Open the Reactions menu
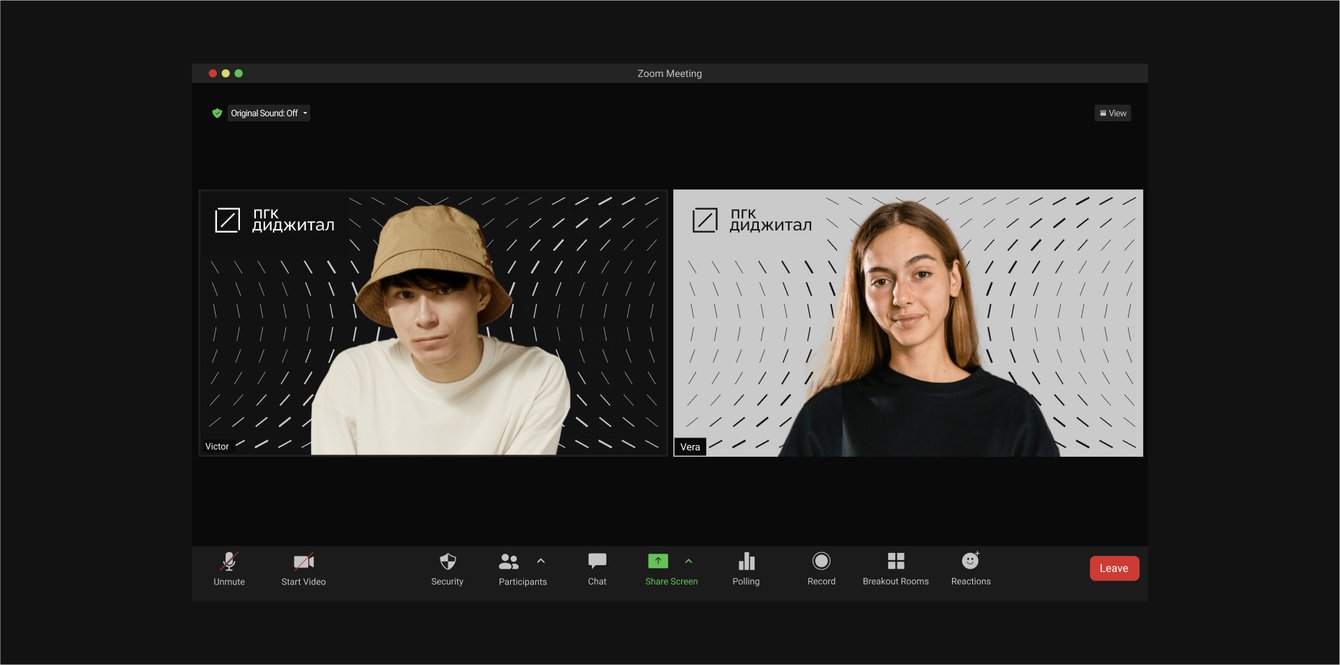Image resolution: width=1340 pixels, height=665 pixels. 971,569
